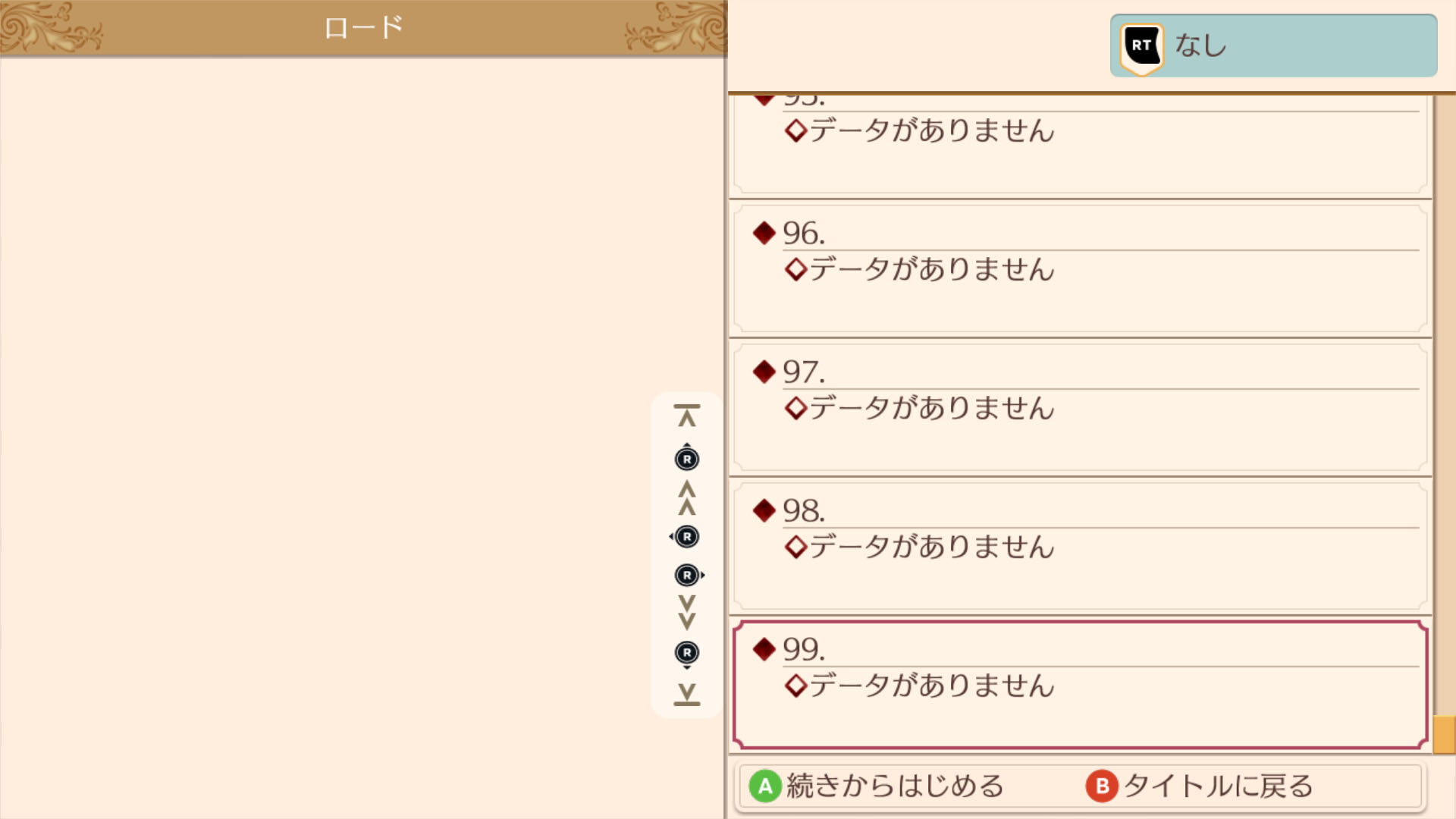Select save slot 98
1456x819 pixels.
point(1081,546)
